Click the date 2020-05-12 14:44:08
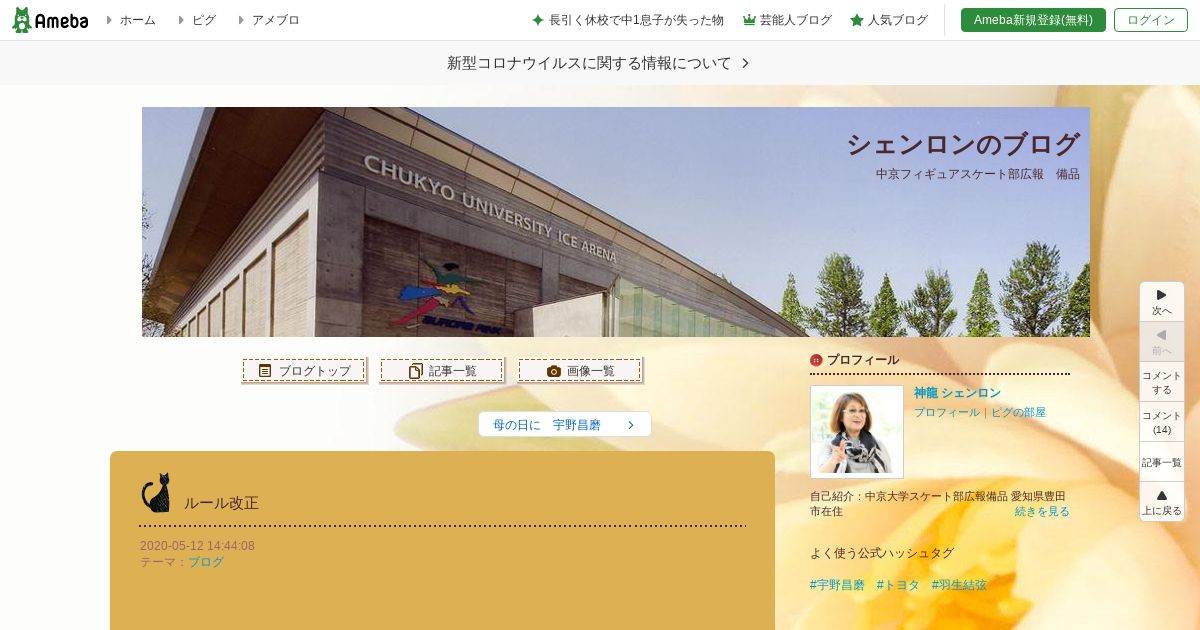 197,546
